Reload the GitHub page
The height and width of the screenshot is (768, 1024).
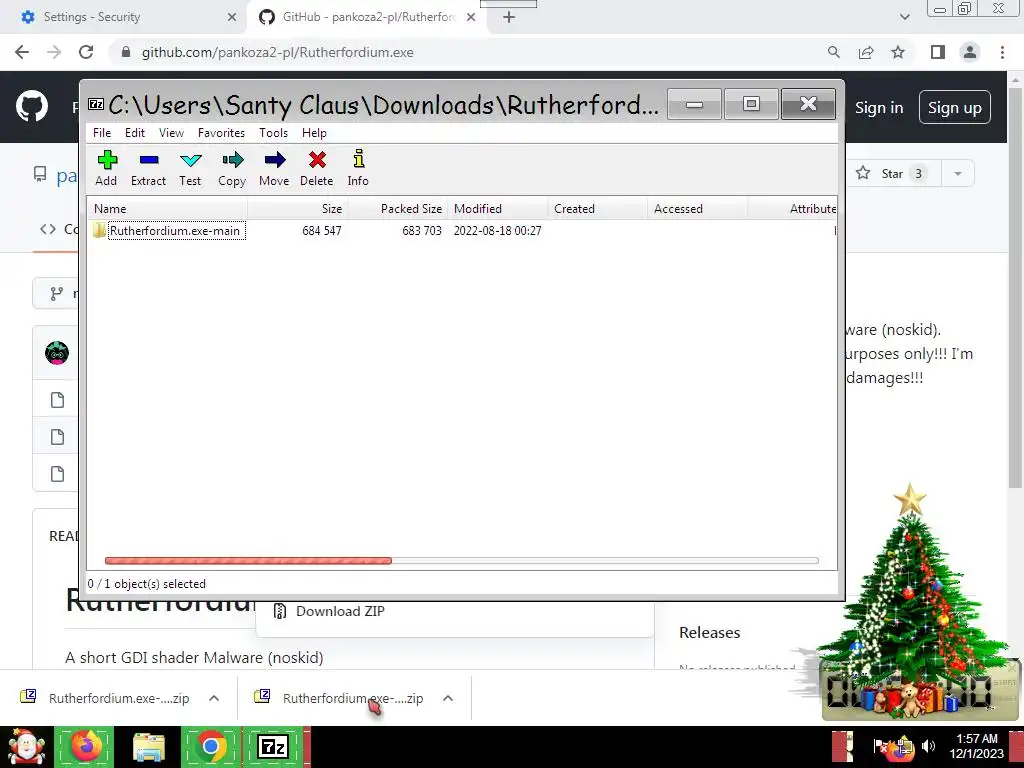point(86,52)
